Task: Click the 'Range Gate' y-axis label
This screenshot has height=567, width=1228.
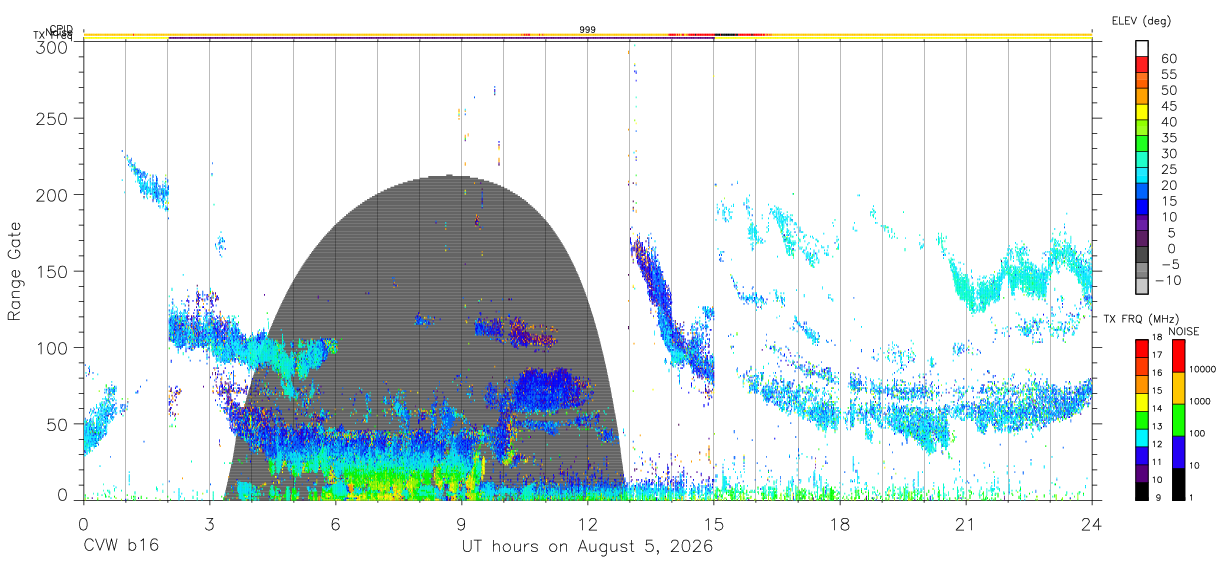Action: tap(15, 271)
